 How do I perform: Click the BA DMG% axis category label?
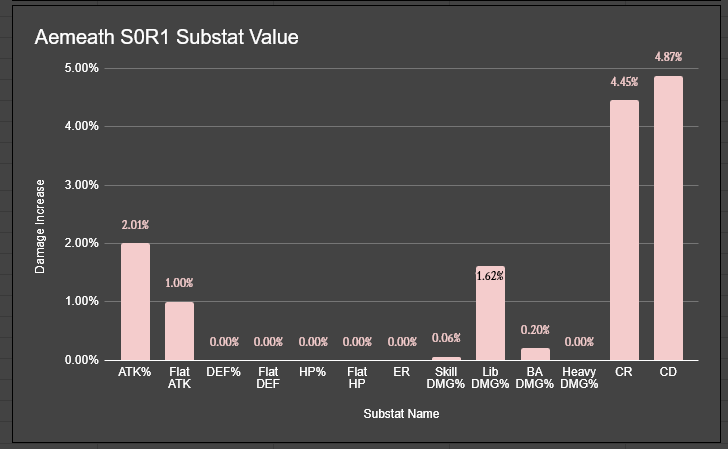(535, 378)
